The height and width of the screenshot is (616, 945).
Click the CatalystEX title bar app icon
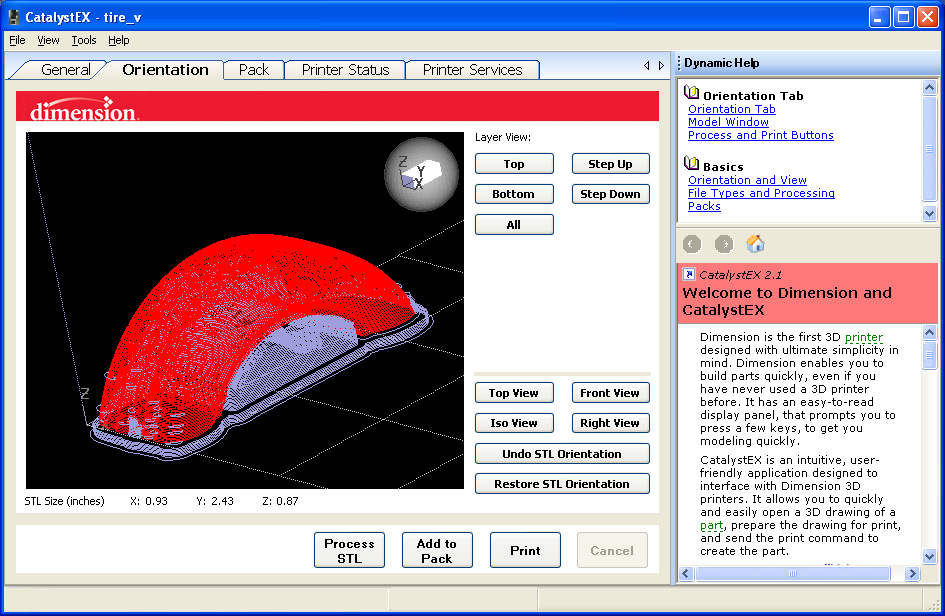13,17
